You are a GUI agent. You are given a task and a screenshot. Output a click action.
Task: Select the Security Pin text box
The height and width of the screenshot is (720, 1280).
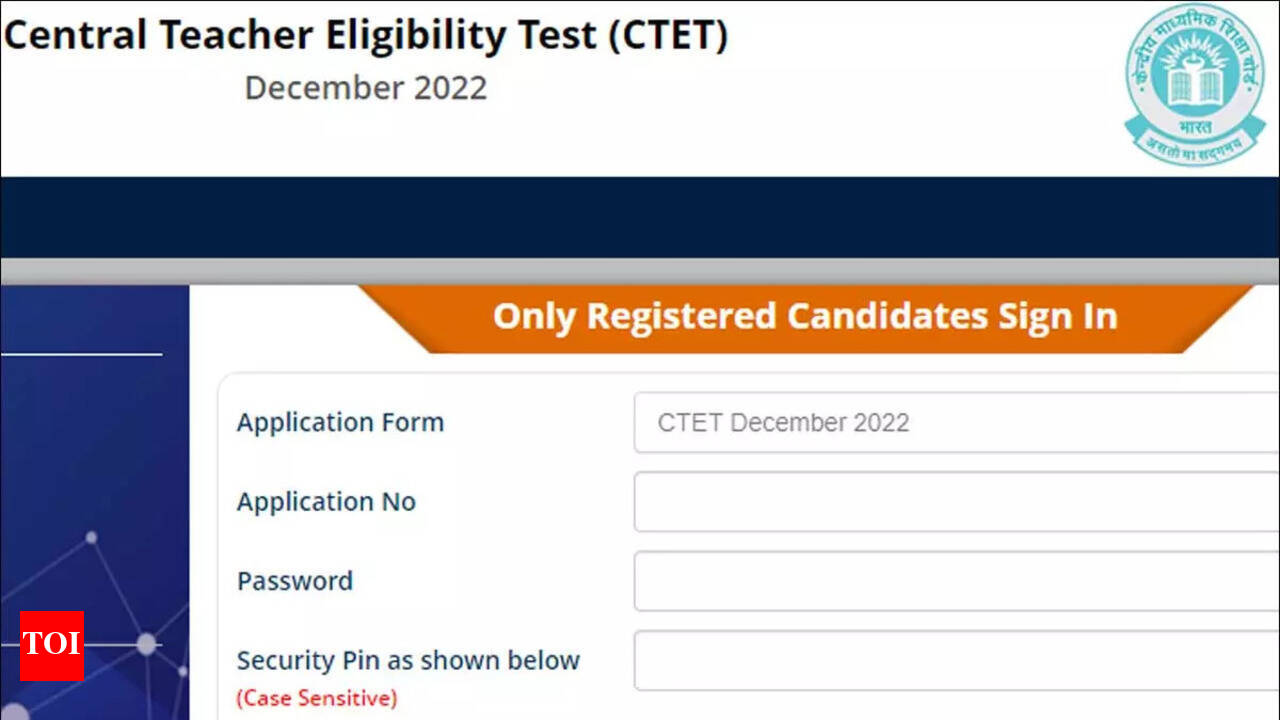pyautogui.click(x=955, y=660)
